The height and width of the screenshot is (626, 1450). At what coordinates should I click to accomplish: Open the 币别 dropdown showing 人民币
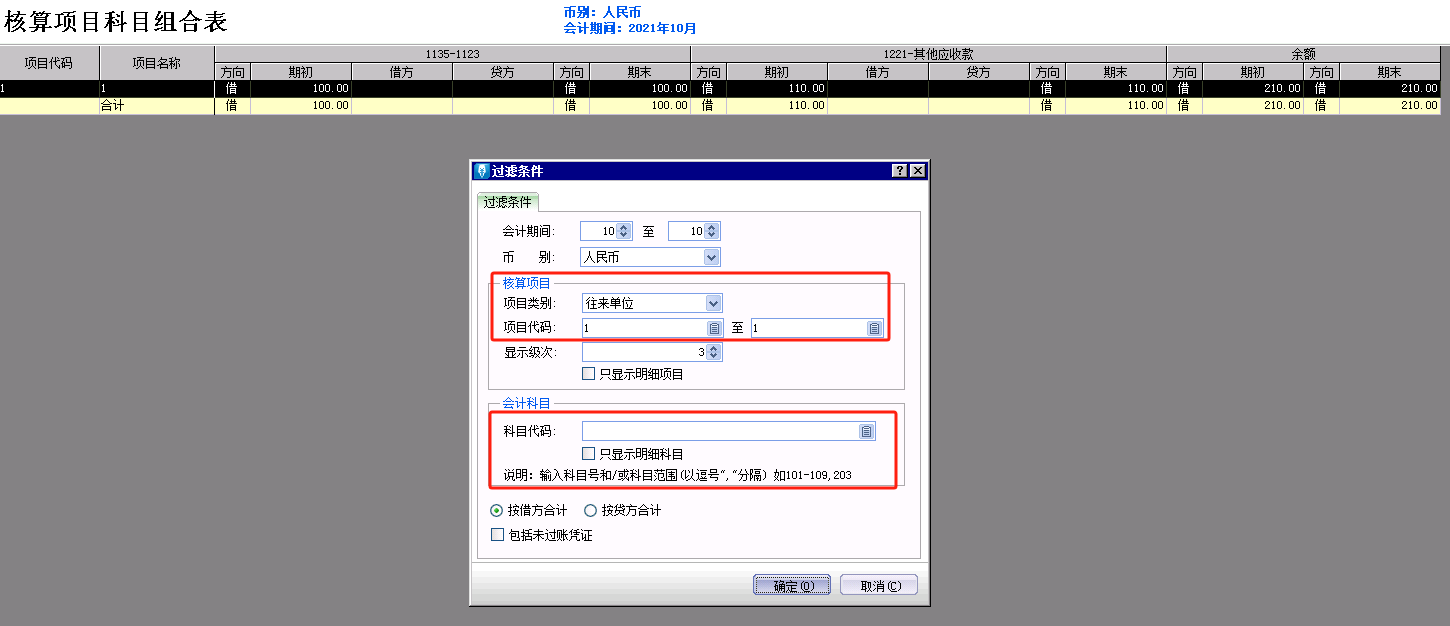[x=711, y=257]
